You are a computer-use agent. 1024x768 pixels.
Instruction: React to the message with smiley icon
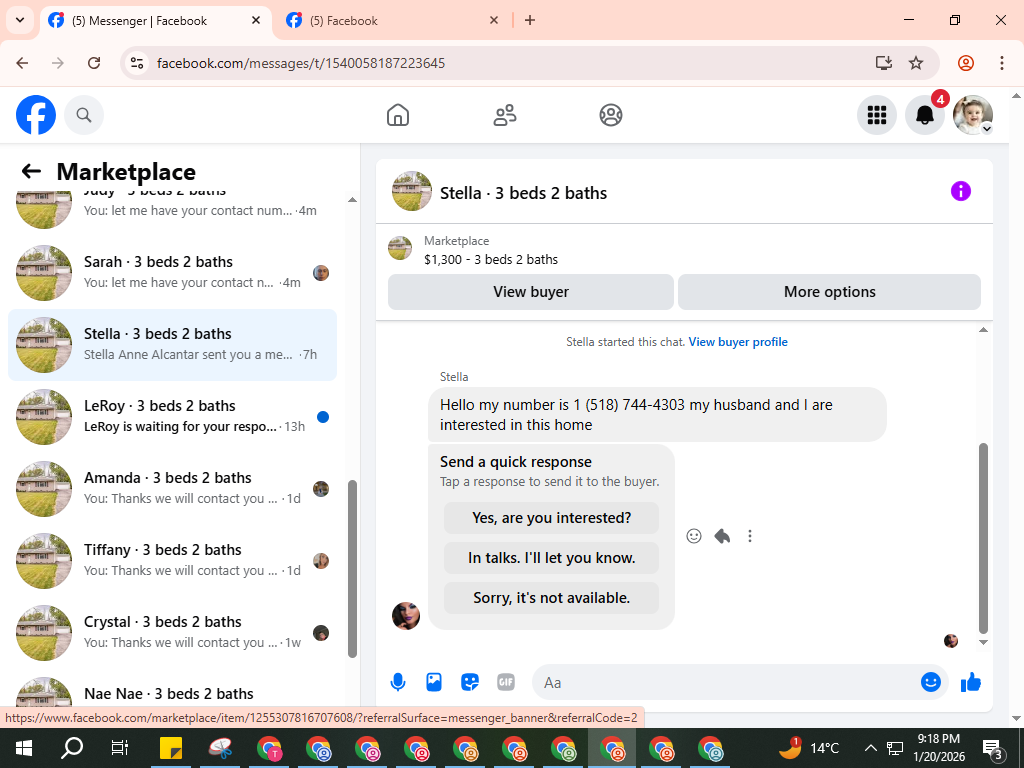click(694, 536)
